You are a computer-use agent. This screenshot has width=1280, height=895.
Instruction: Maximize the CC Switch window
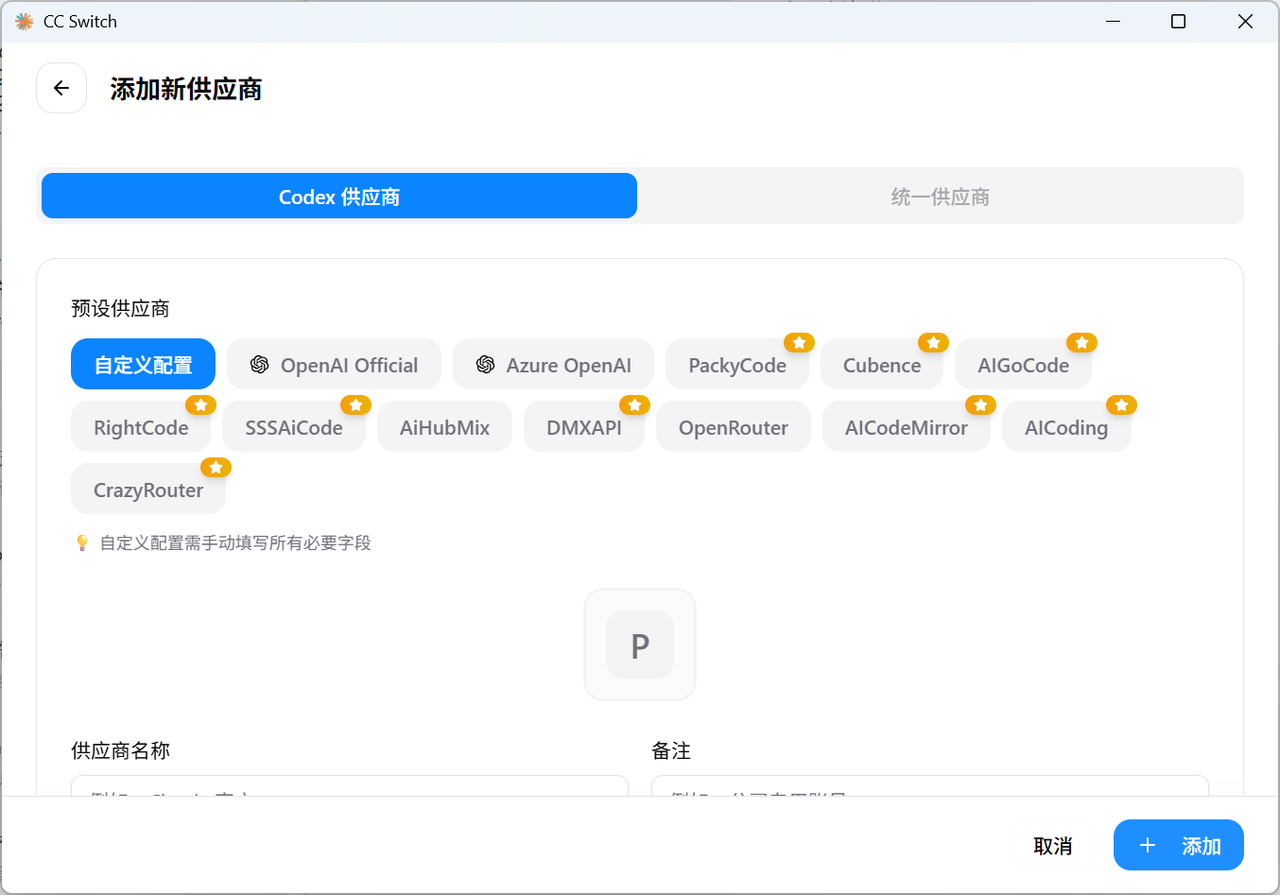click(1178, 21)
